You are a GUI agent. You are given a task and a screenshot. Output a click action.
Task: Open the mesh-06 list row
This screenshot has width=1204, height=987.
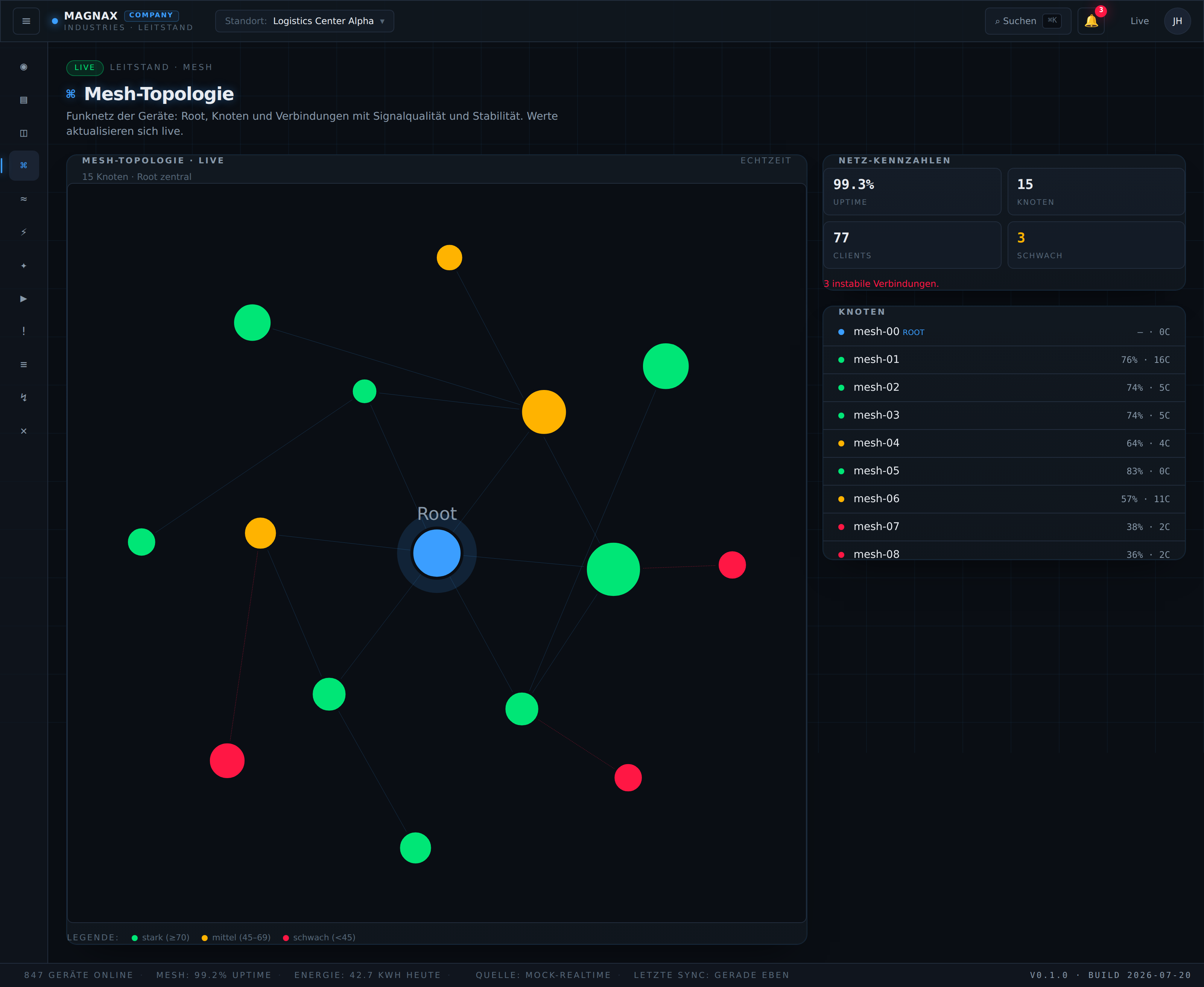1004,499
